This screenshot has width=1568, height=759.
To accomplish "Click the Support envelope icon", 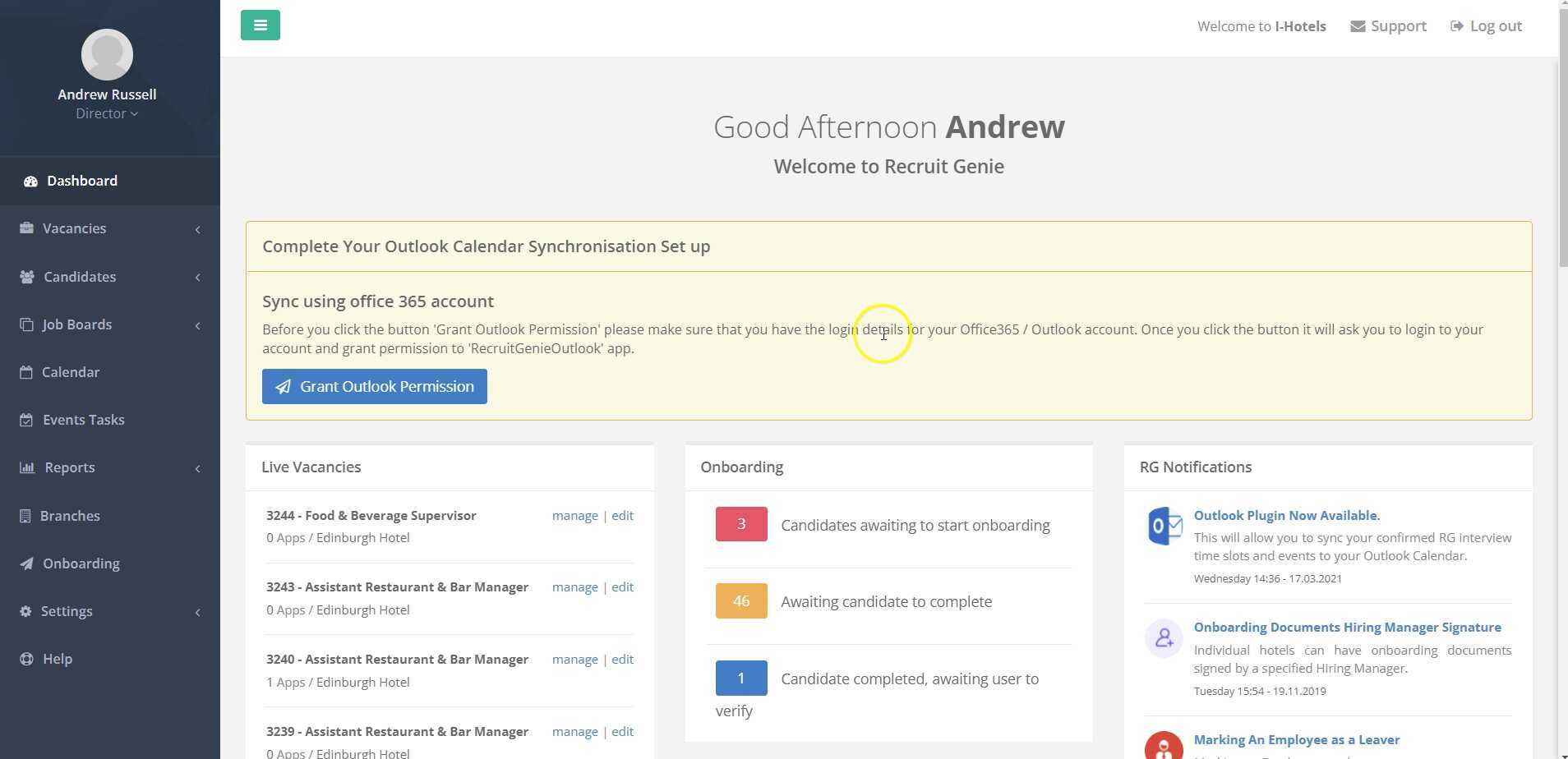I will (1358, 26).
